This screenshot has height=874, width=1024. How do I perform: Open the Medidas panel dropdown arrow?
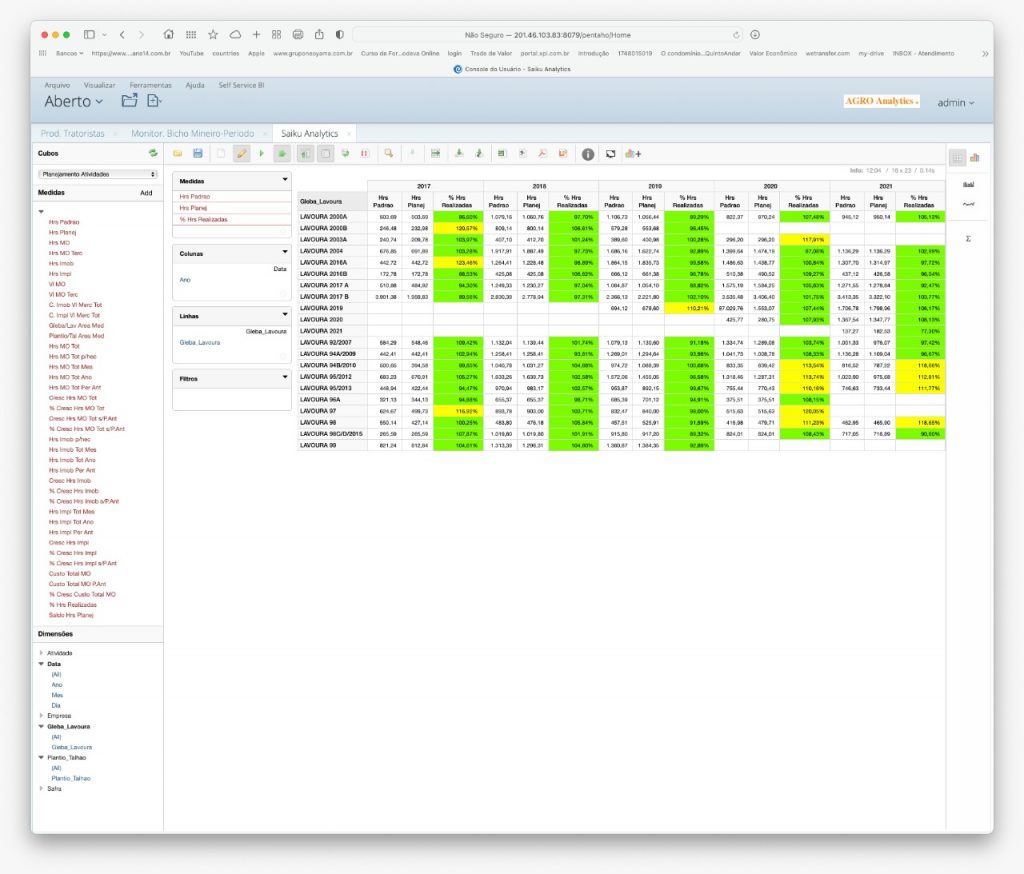coord(285,180)
